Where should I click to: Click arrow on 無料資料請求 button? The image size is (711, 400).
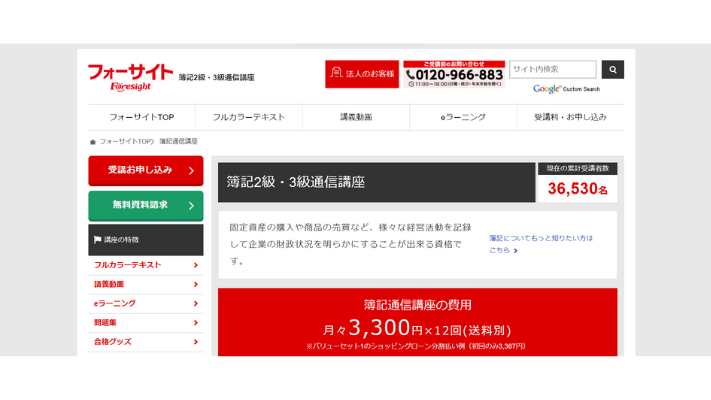click(x=191, y=206)
